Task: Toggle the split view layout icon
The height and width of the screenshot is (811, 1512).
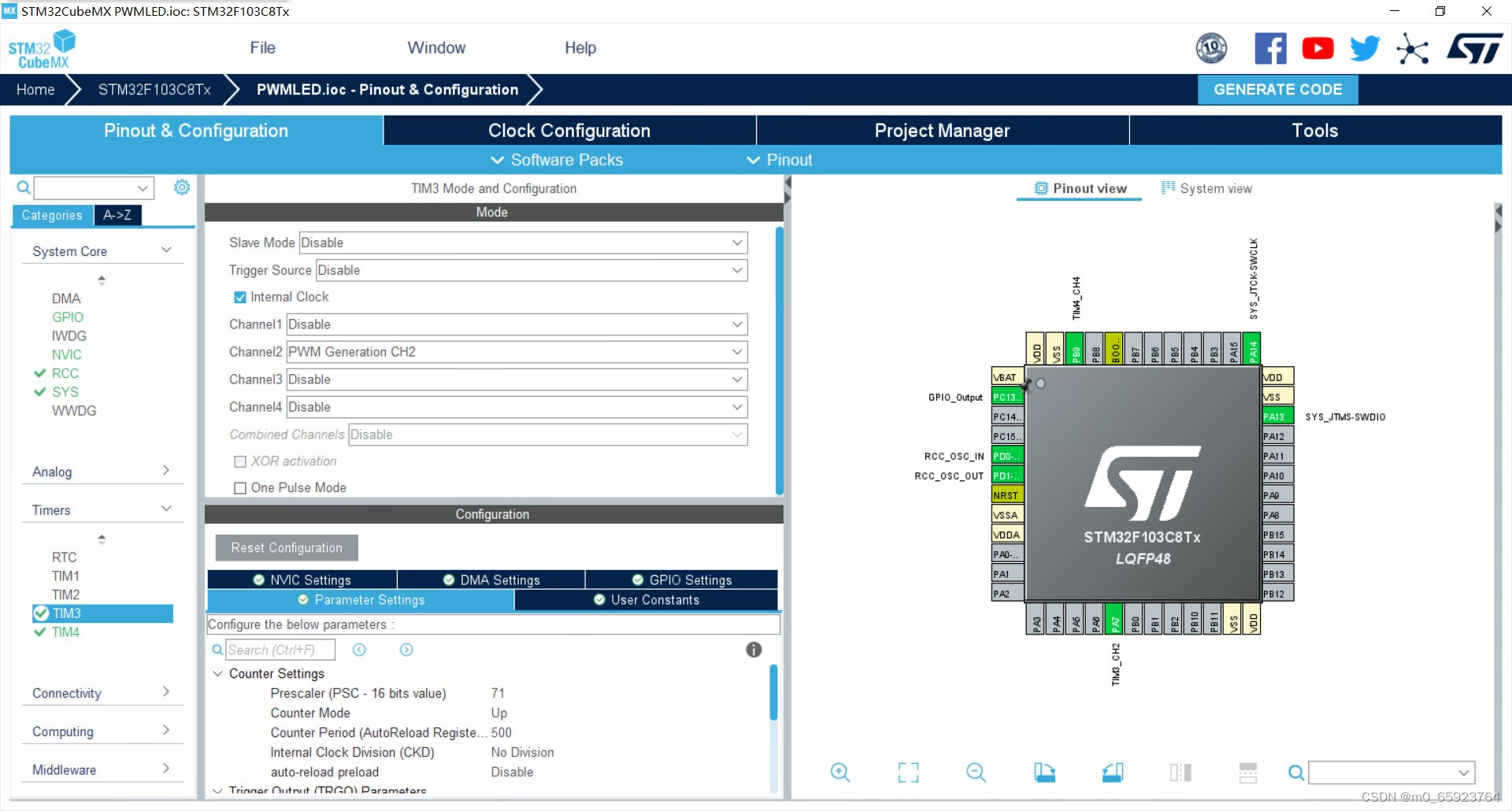Action: (x=1180, y=772)
